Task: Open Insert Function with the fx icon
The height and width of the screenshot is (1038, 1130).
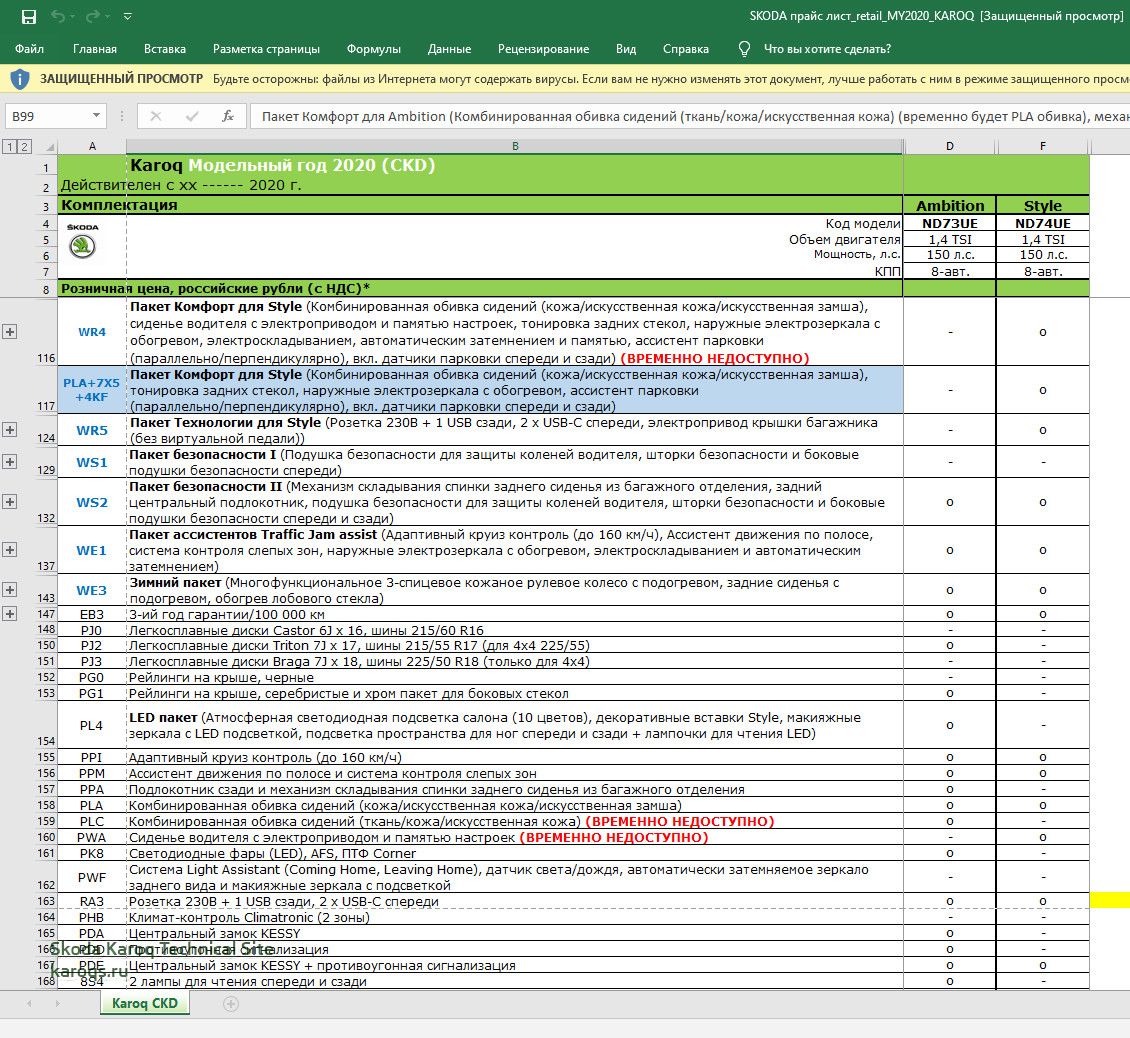Action: [228, 116]
